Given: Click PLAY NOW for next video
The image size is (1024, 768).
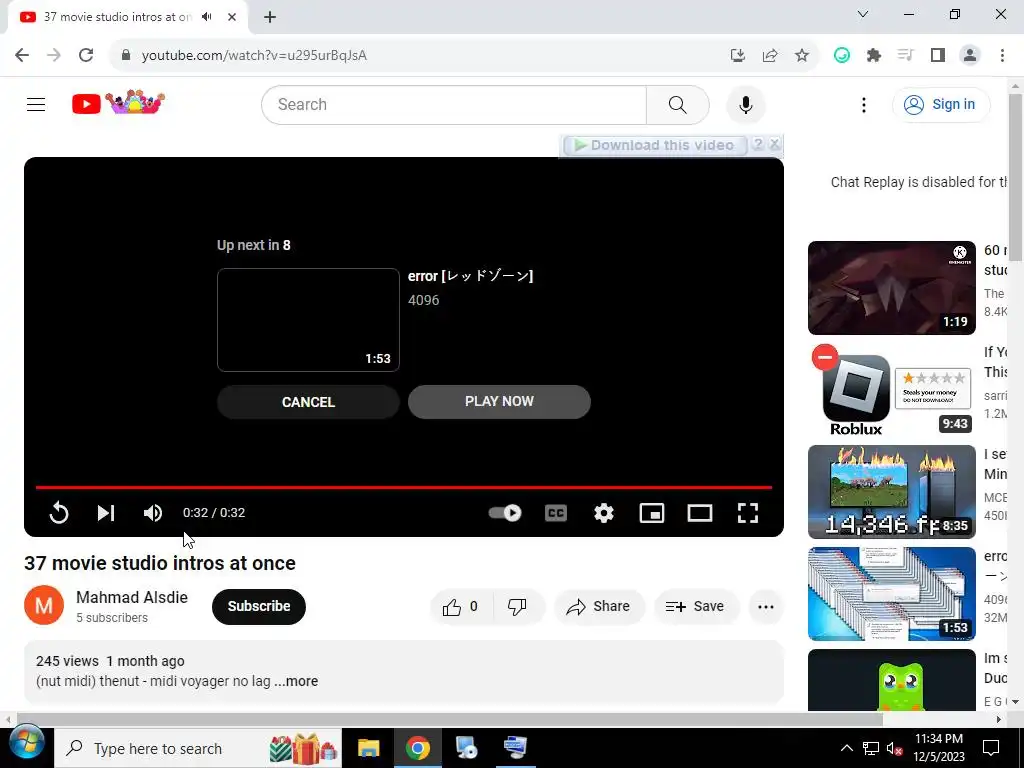Looking at the screenshot, I should click(x=499, y=402).
